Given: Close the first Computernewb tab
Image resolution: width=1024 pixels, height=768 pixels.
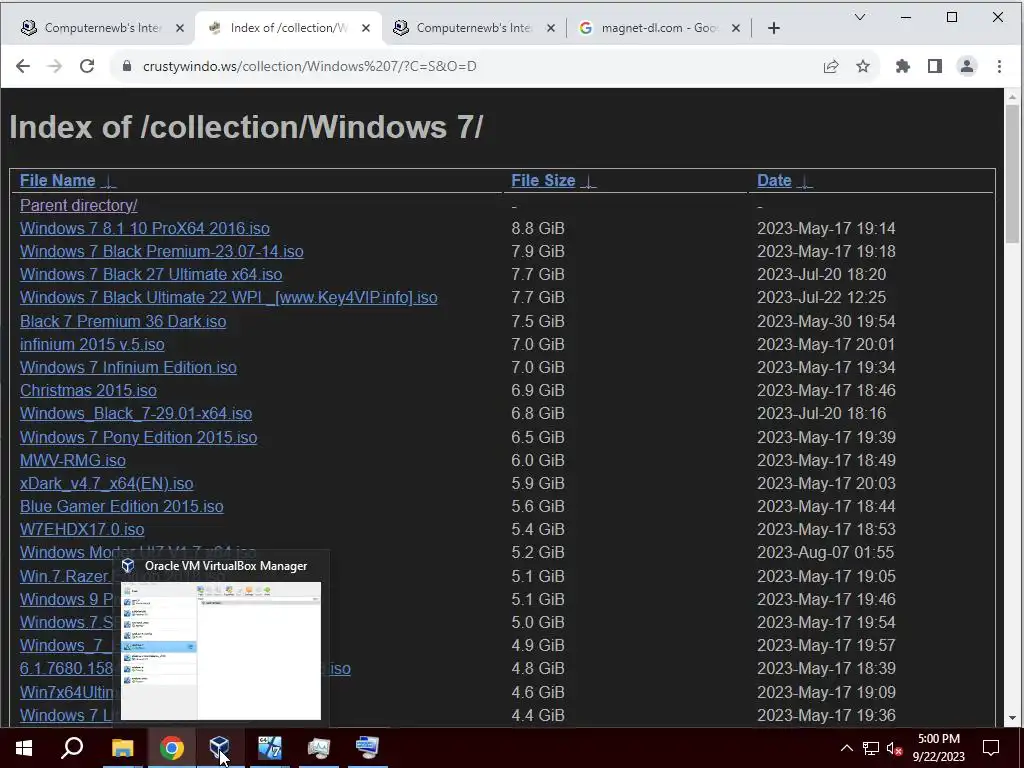Looking at the screenshot, I should [x=180, y=28].
